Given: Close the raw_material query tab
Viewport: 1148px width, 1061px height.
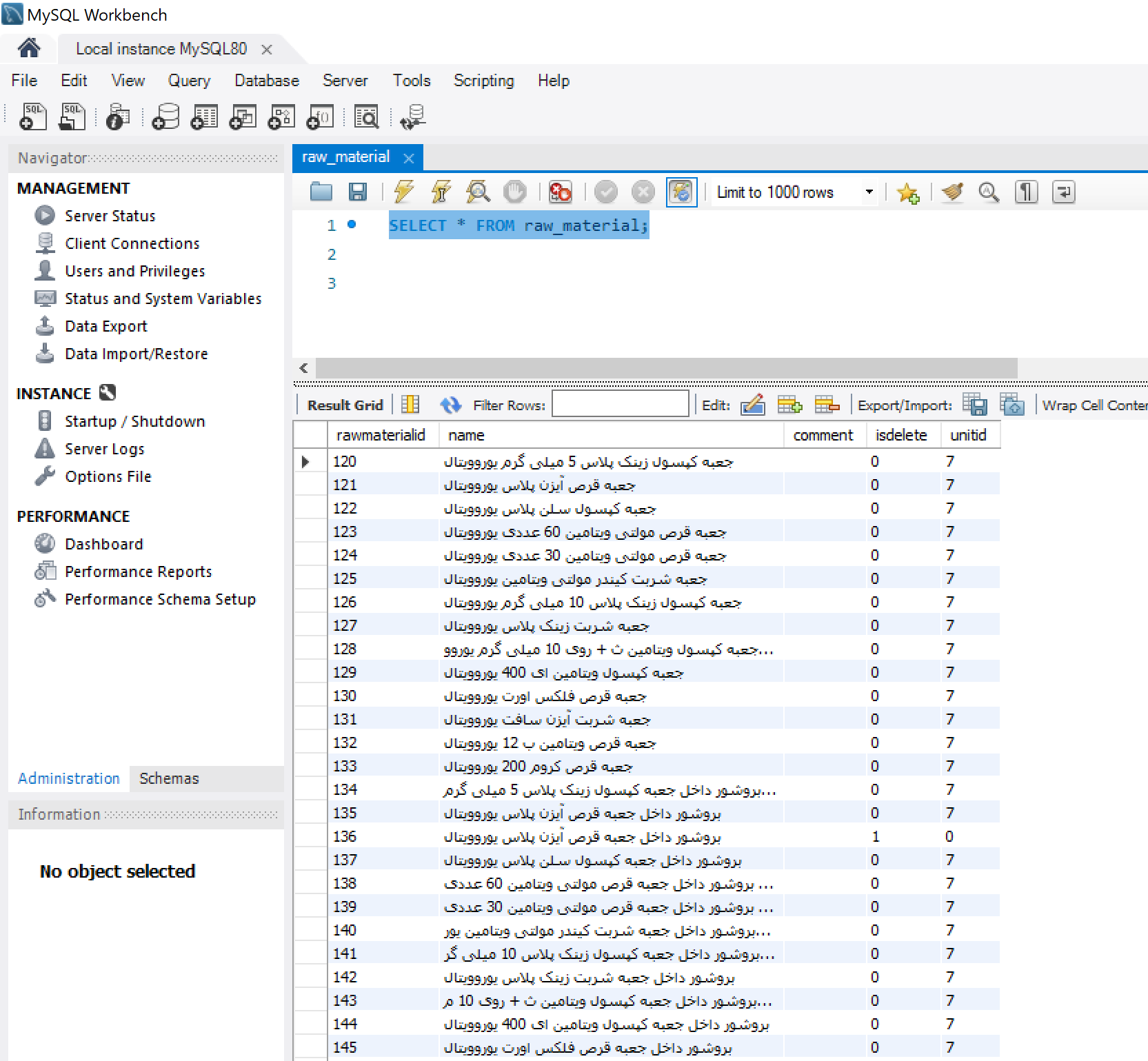Looking at the screenshot, I should click(x=408, y=158).
